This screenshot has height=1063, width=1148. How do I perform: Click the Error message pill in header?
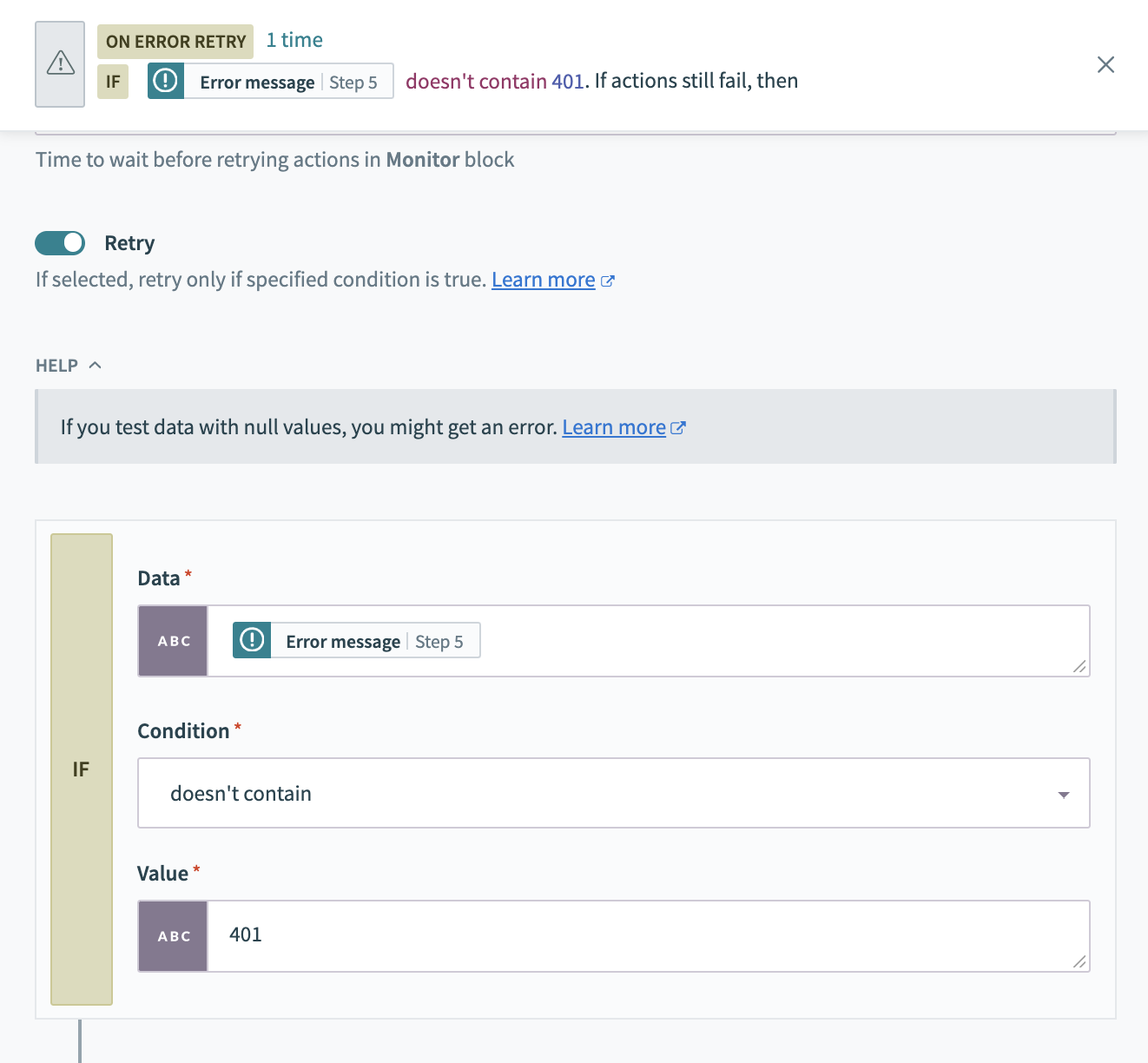270,82
